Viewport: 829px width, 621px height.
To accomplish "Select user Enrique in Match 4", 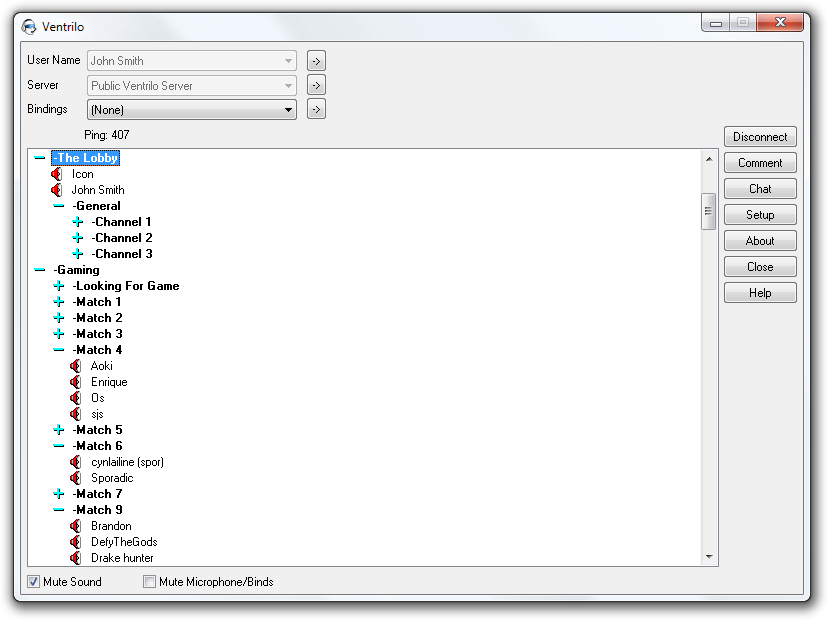I will (x=109, y=382).
